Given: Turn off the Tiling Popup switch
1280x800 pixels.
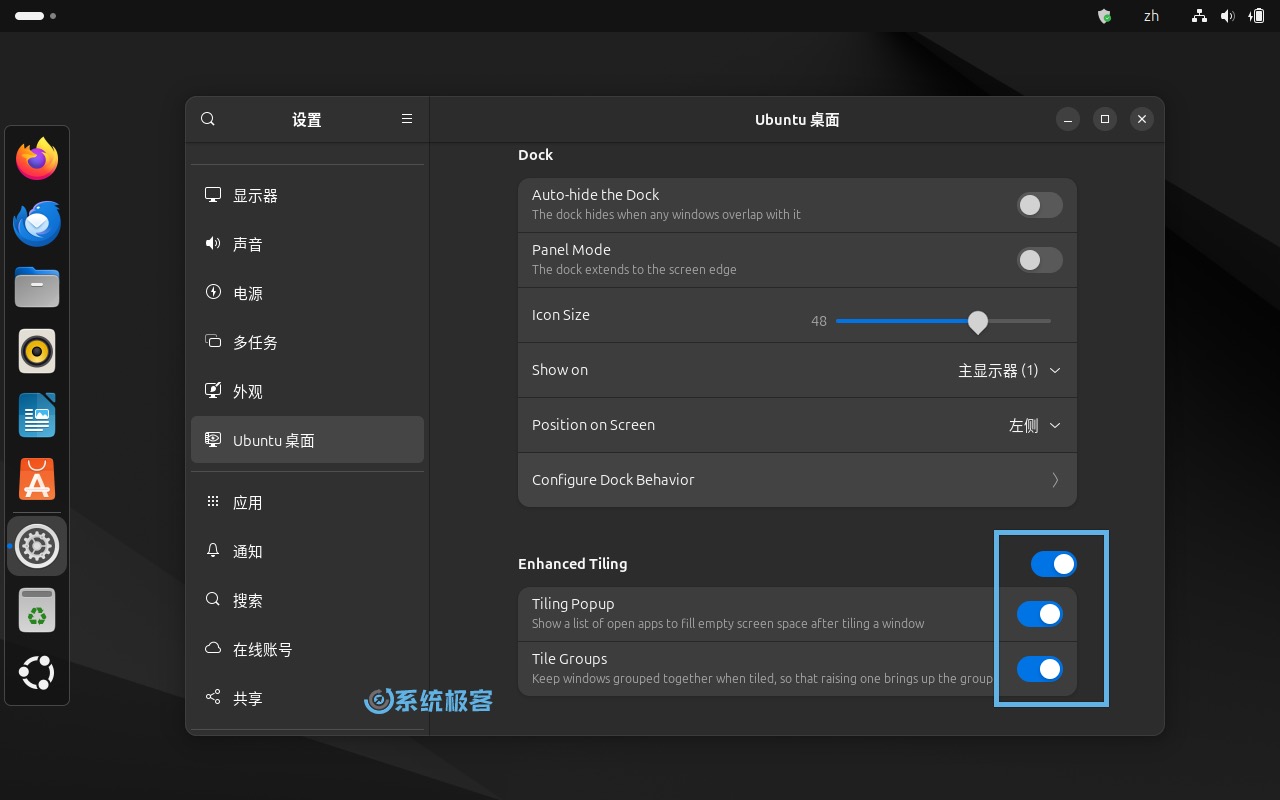Looking at the screenshot, I should (x=1040, y=614).
